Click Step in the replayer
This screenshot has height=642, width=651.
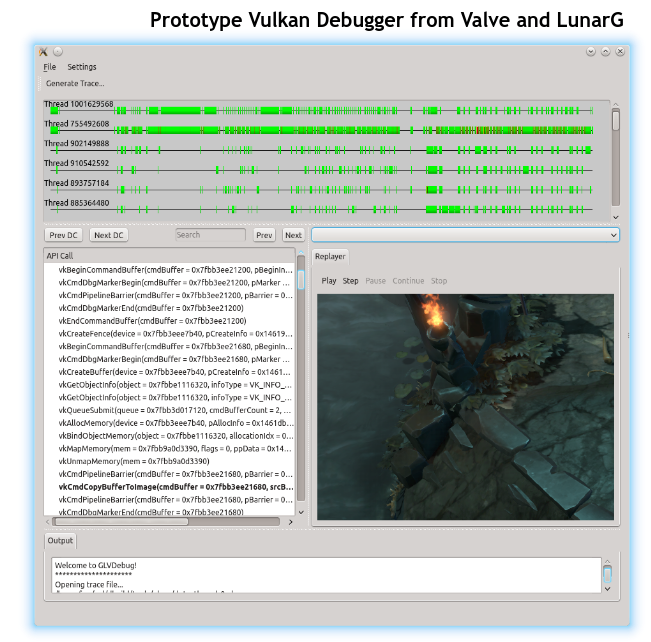click(x=350, y=281)
